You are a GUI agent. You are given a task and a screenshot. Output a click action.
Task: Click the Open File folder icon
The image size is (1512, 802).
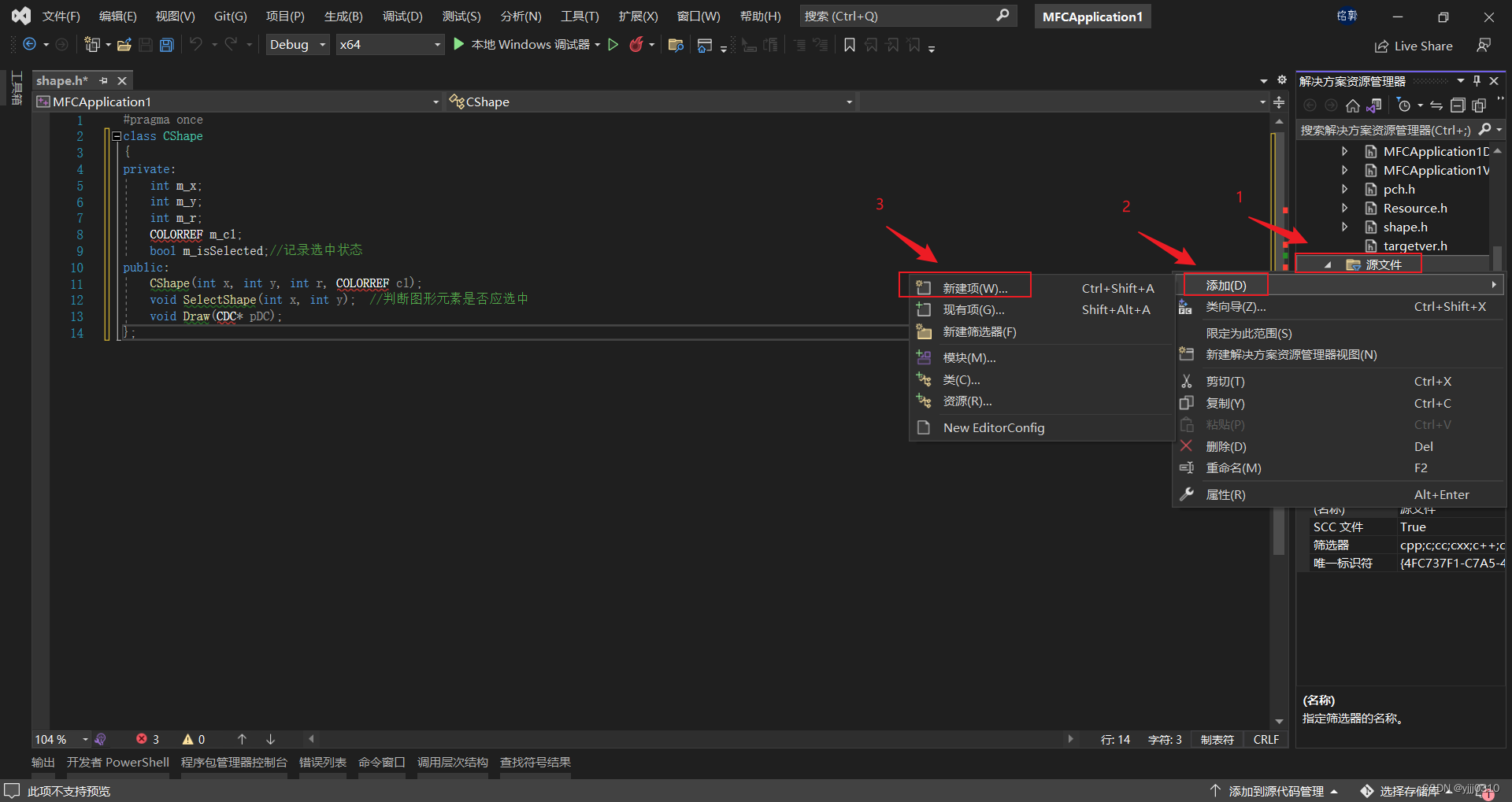124,45
